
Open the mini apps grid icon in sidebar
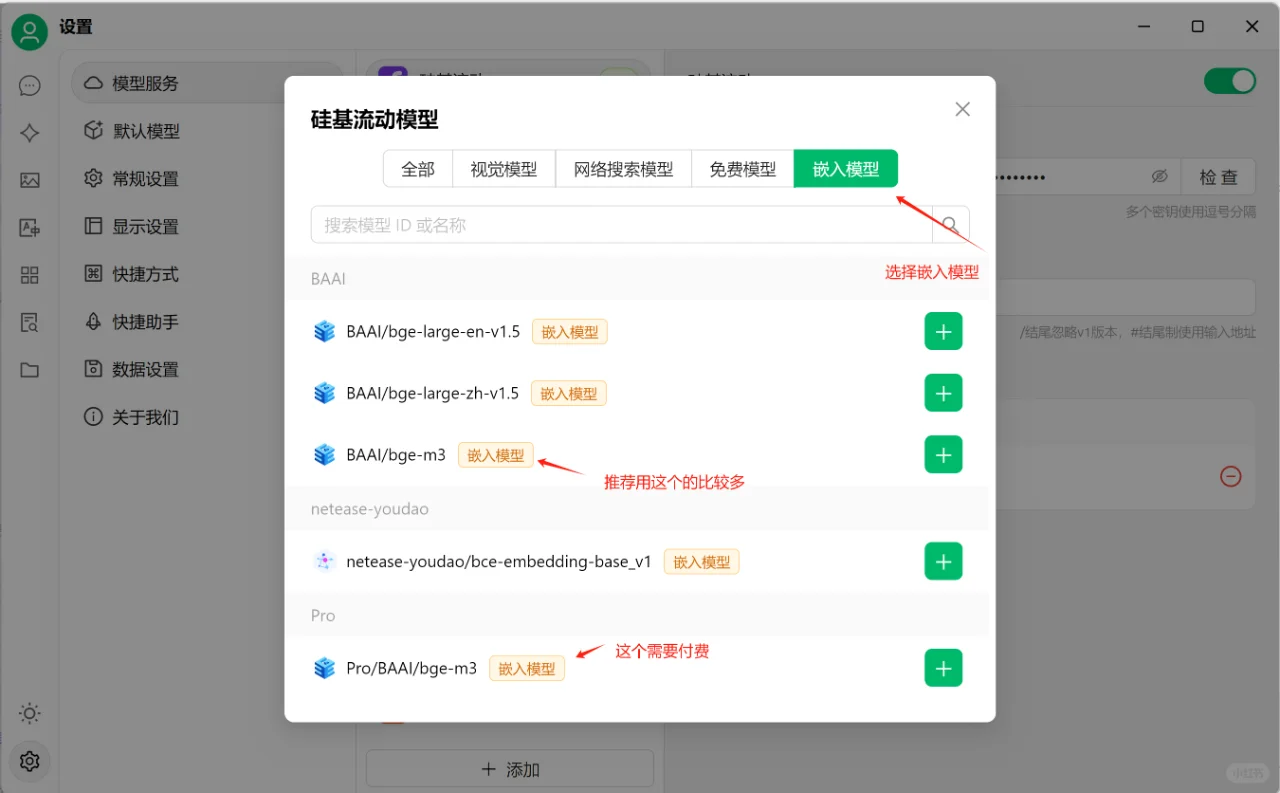[29, 274]
